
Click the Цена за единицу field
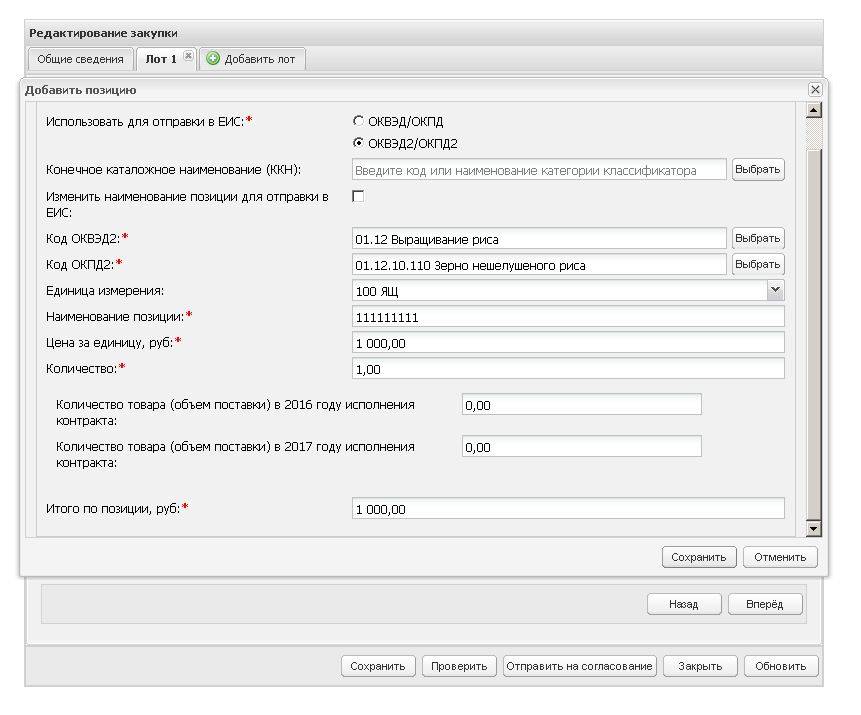568,343
